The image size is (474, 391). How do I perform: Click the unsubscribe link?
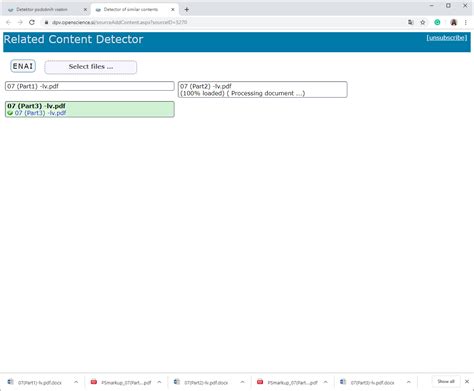(447, 38)
